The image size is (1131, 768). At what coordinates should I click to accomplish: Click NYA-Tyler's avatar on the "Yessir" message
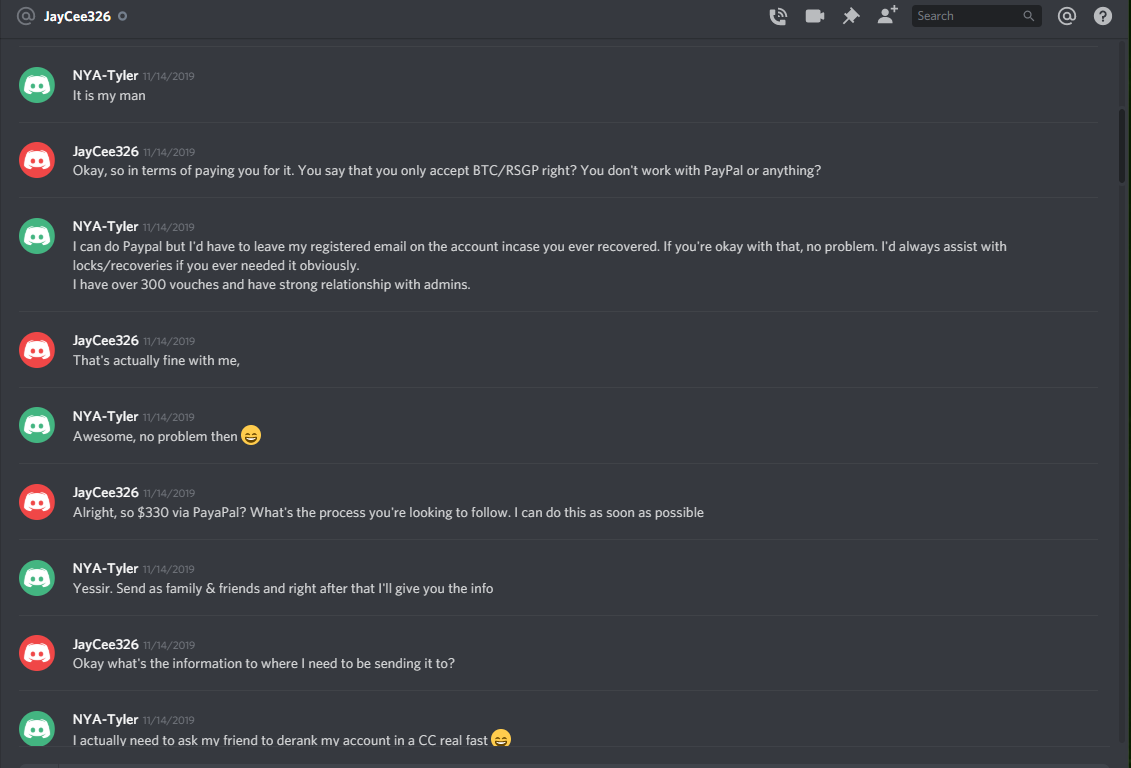point(37,578)
